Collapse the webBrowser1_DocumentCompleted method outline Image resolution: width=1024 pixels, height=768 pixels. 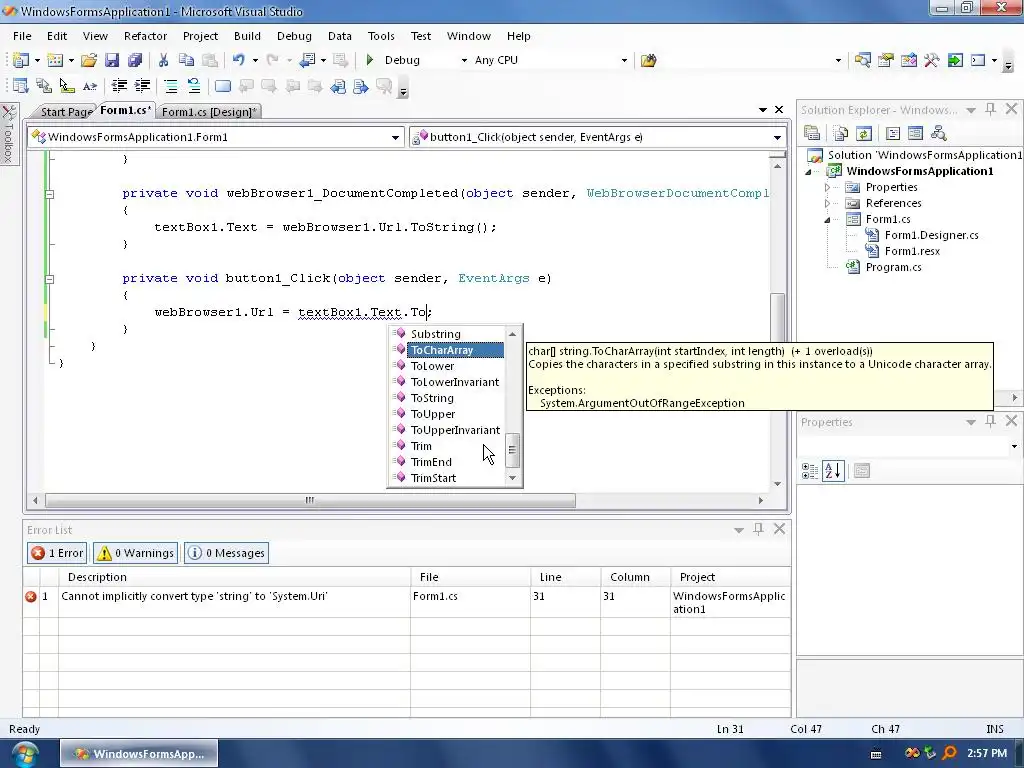point(50,193)
